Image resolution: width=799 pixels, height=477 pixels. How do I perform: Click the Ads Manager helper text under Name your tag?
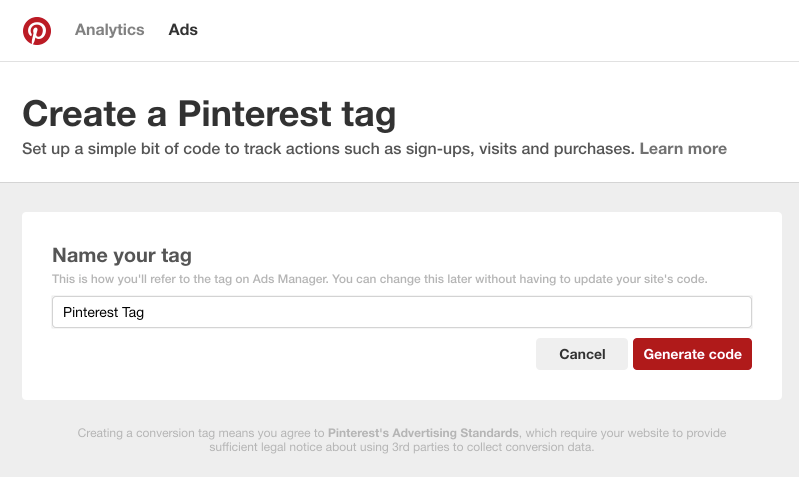point(380,279)
